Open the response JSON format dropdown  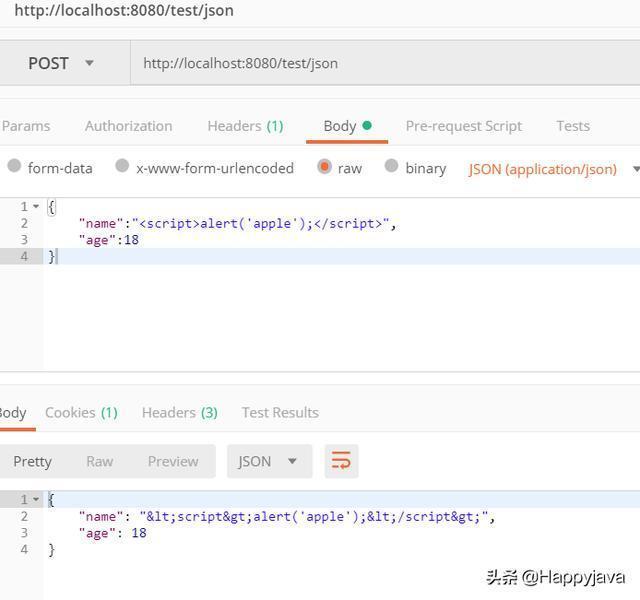point(269,461)
